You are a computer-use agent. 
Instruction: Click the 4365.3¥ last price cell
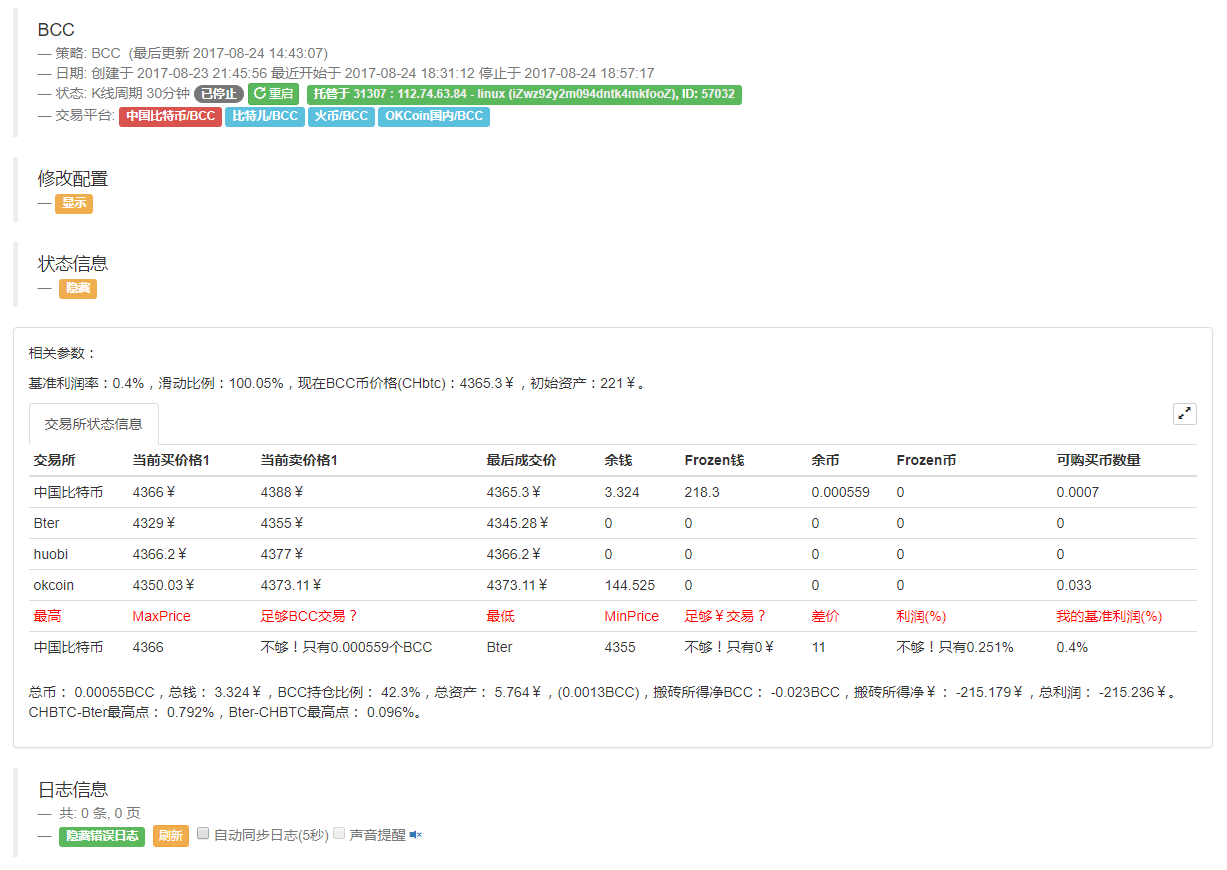513,492
